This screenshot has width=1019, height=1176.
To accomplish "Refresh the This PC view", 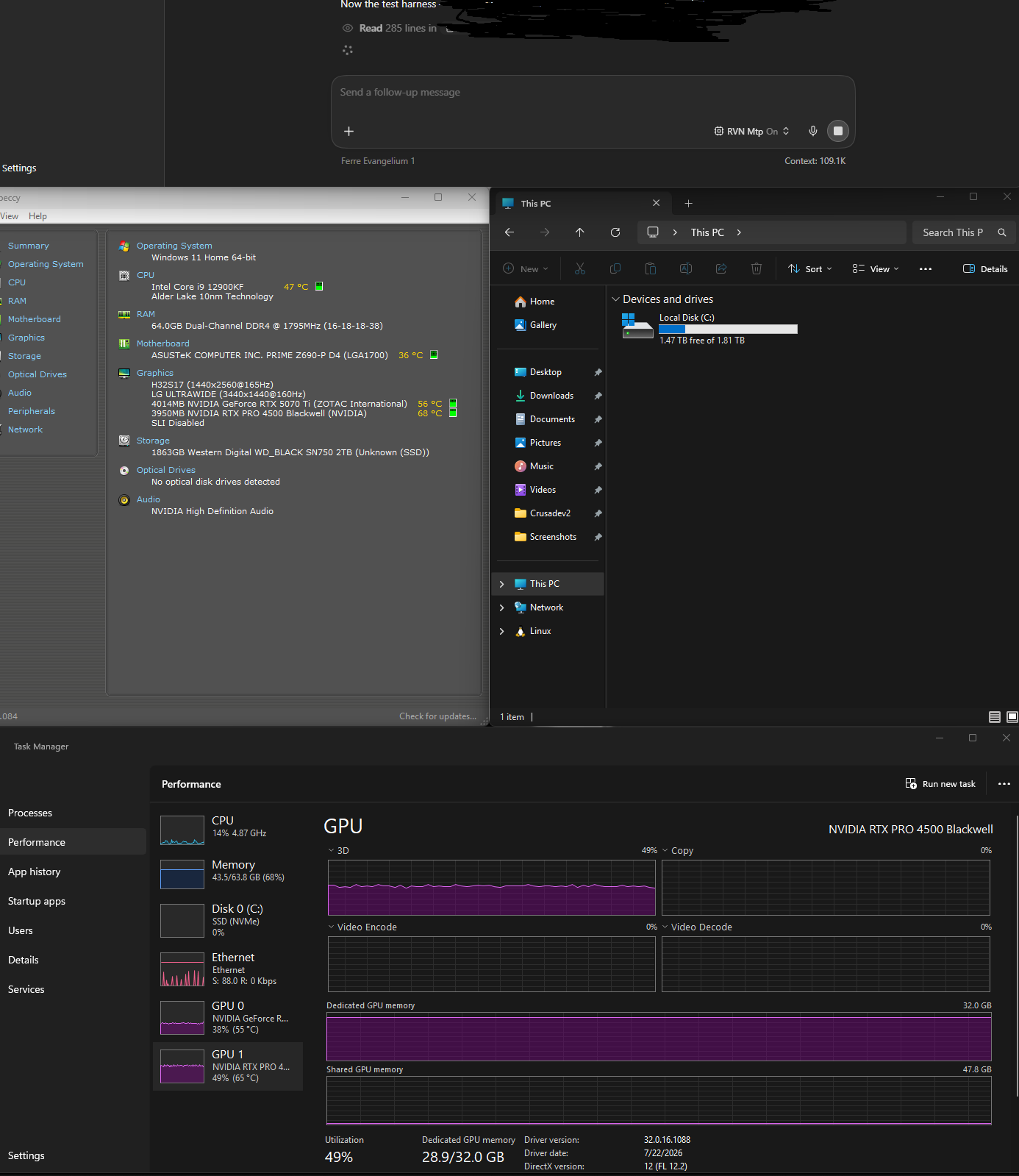I will [x=615, y=232].
